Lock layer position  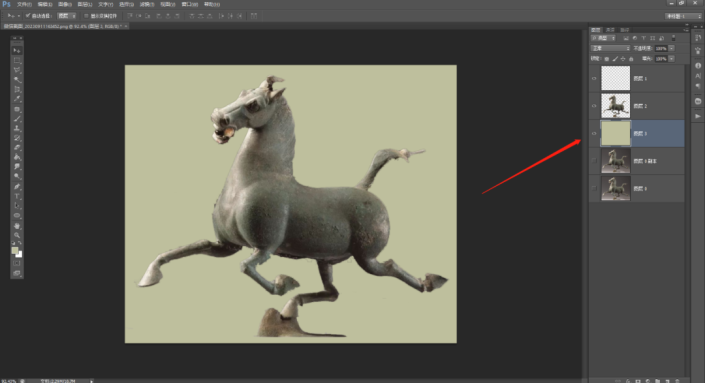(623, 59)
